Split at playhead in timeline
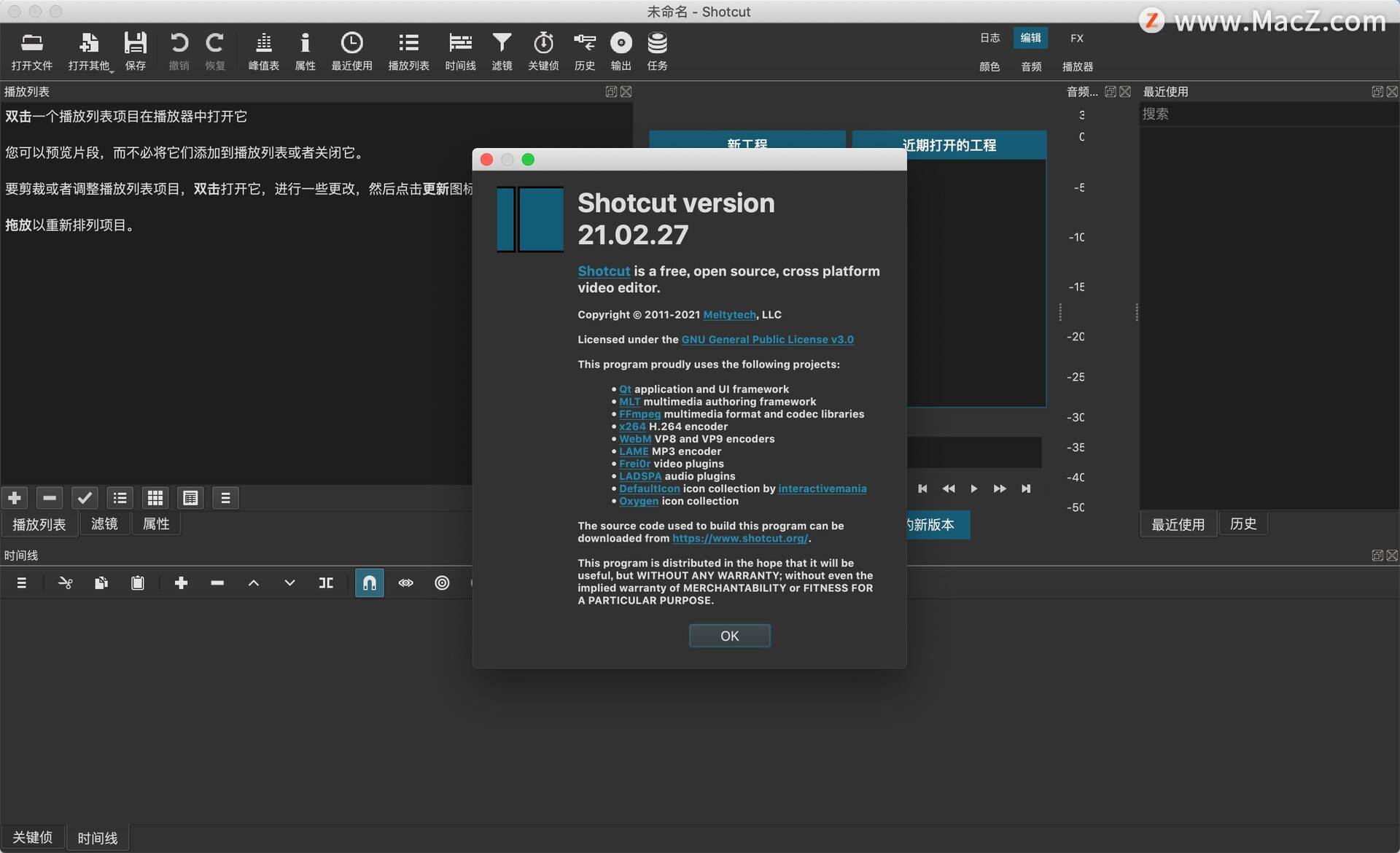Viewport: 1400px width, 853px height. pos(326,583)
